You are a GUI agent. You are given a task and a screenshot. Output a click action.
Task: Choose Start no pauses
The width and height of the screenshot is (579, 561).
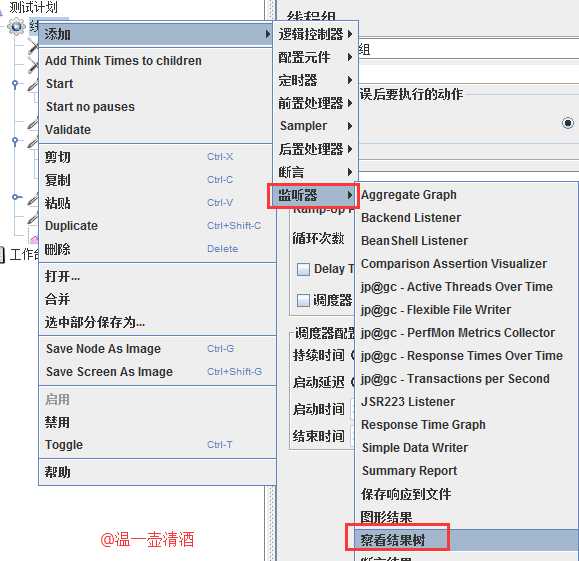(155, 107)
